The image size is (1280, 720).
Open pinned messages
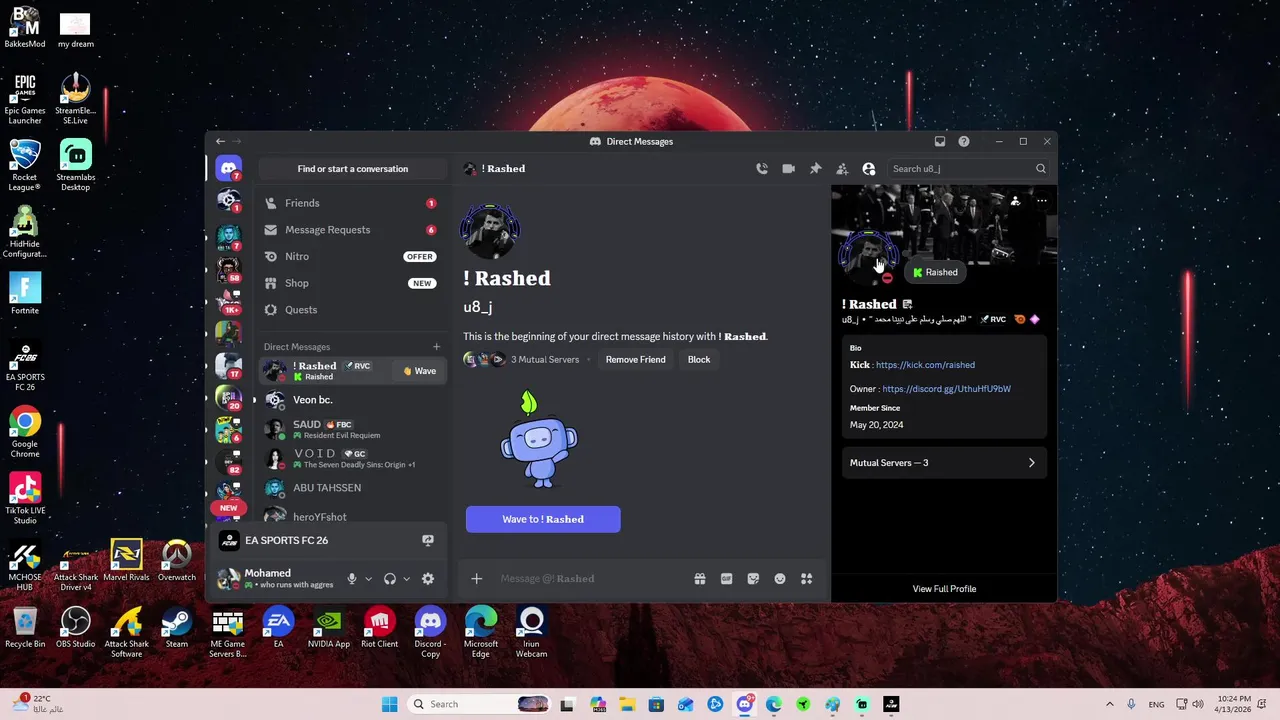[815, 169]
